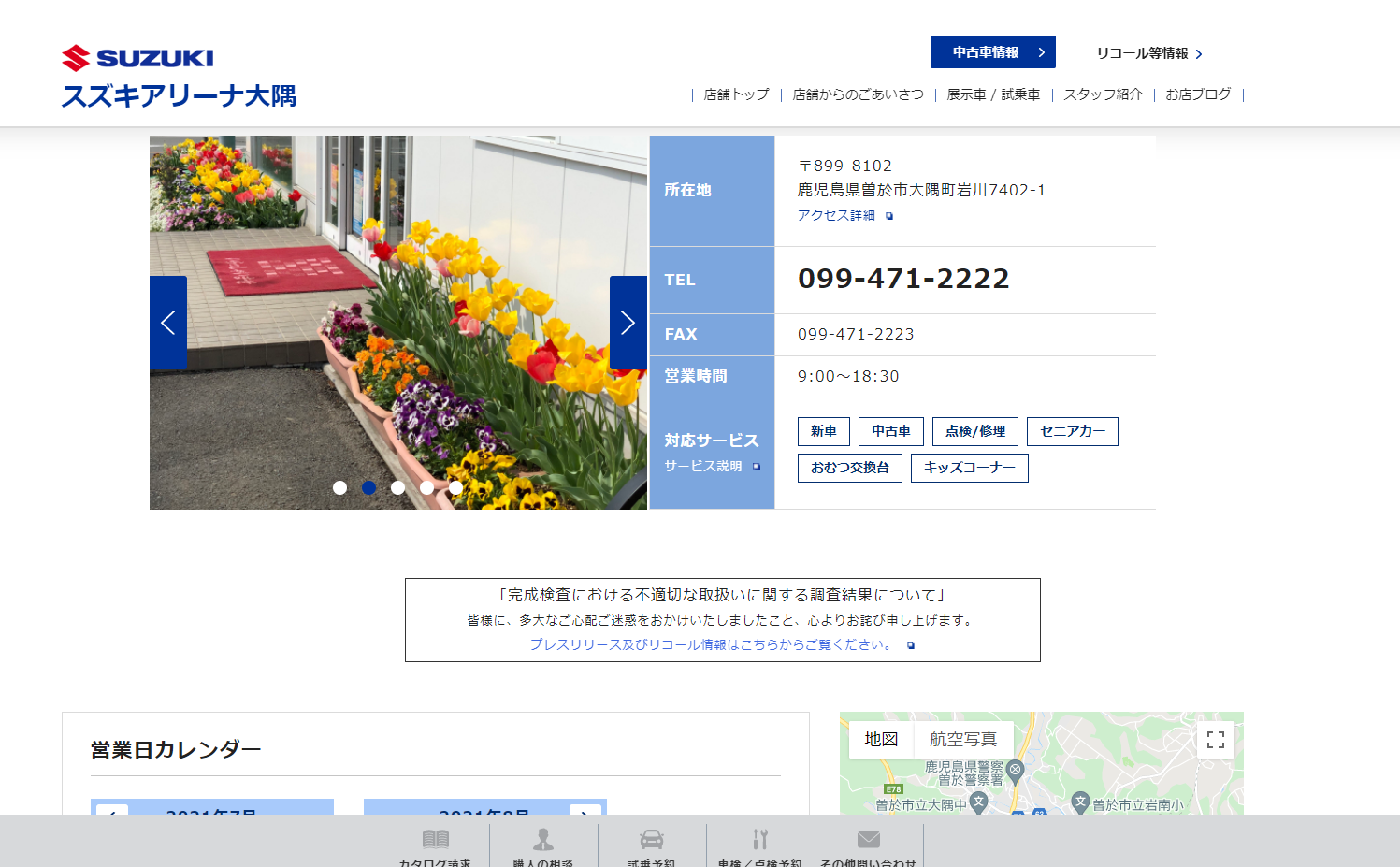Click the Suzuki logo

(137, 58)
